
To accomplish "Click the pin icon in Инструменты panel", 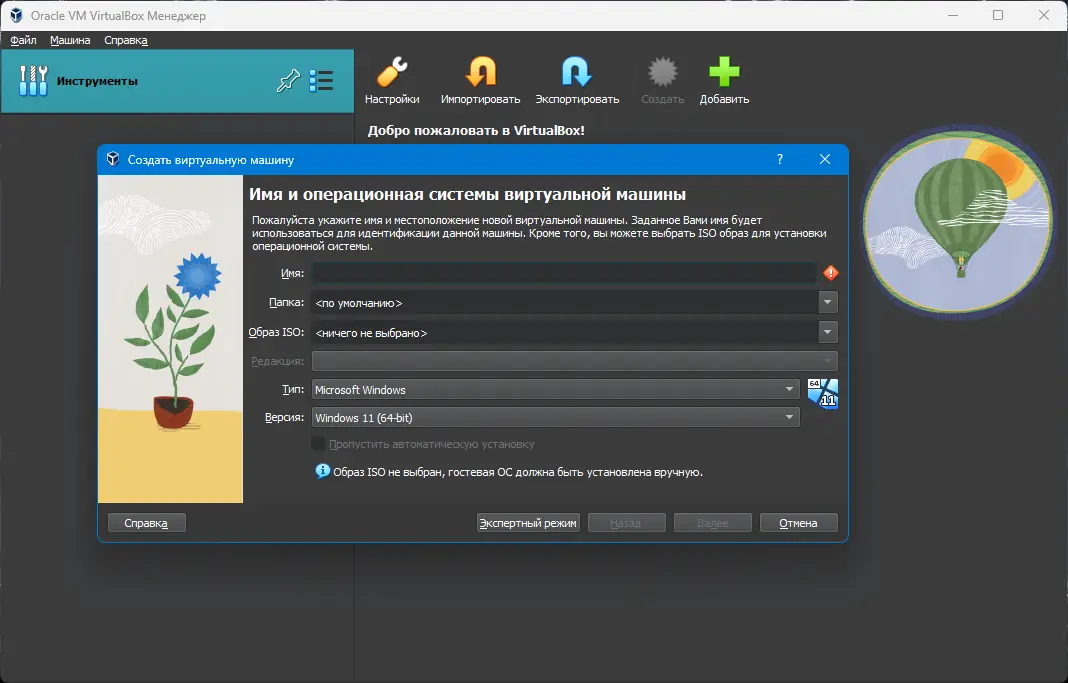I will (x=288, y=80).
